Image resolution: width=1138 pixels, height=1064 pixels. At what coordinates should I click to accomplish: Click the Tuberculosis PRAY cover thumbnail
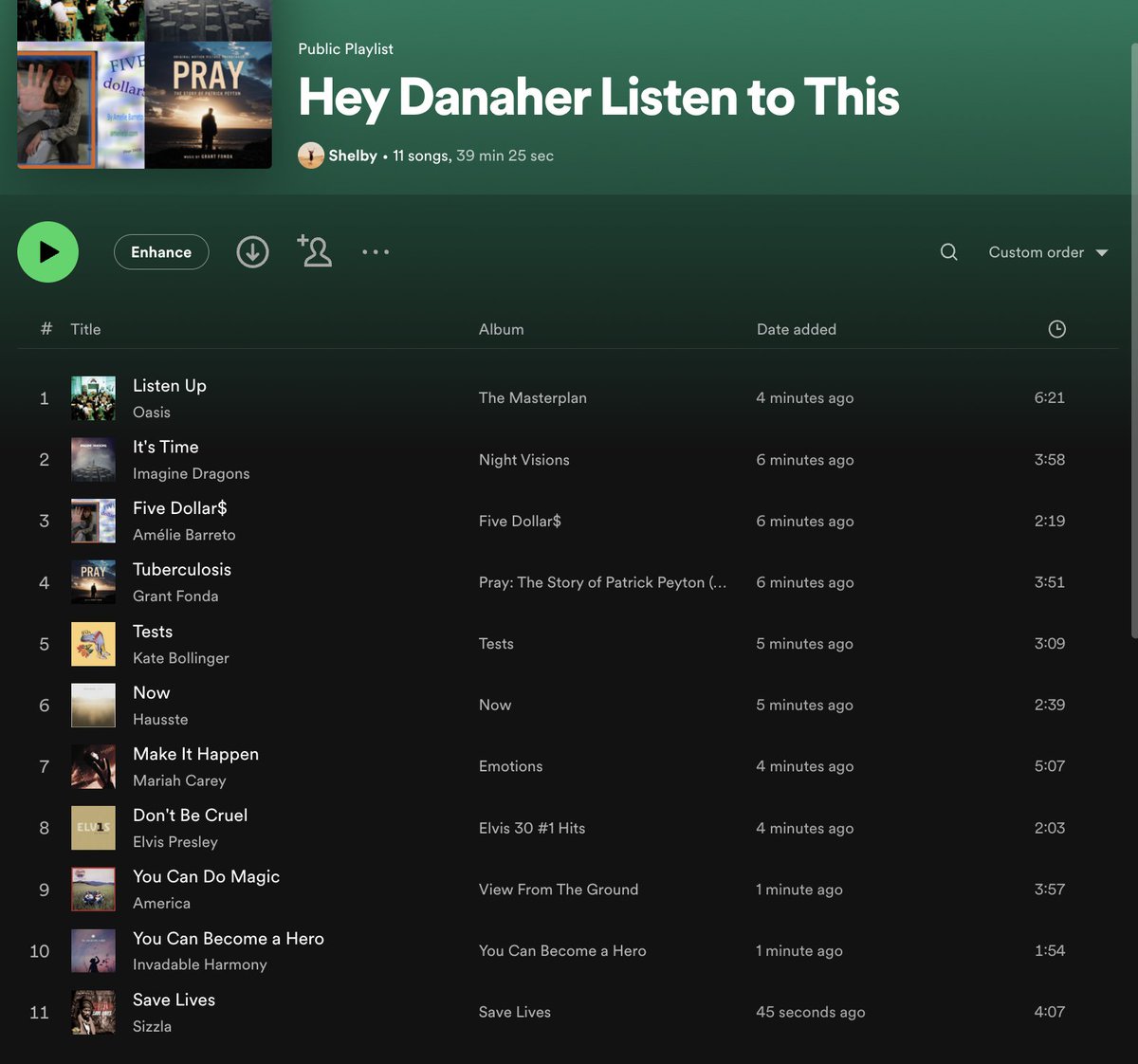(x=93, y=582)
